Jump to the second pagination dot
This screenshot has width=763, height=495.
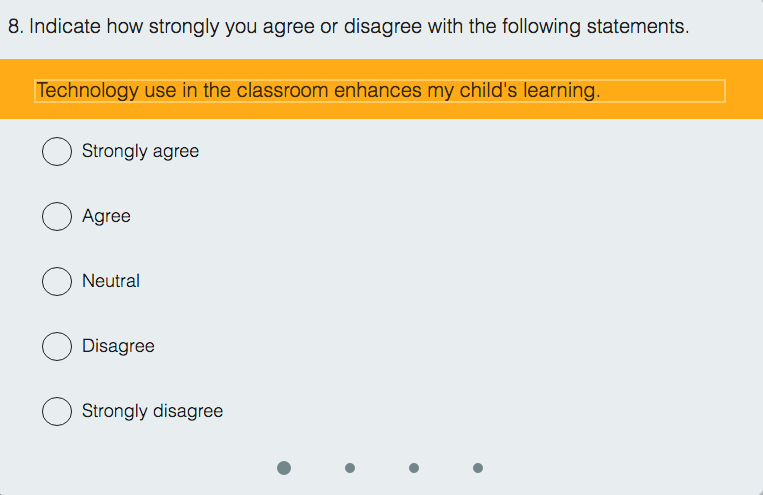349,468
